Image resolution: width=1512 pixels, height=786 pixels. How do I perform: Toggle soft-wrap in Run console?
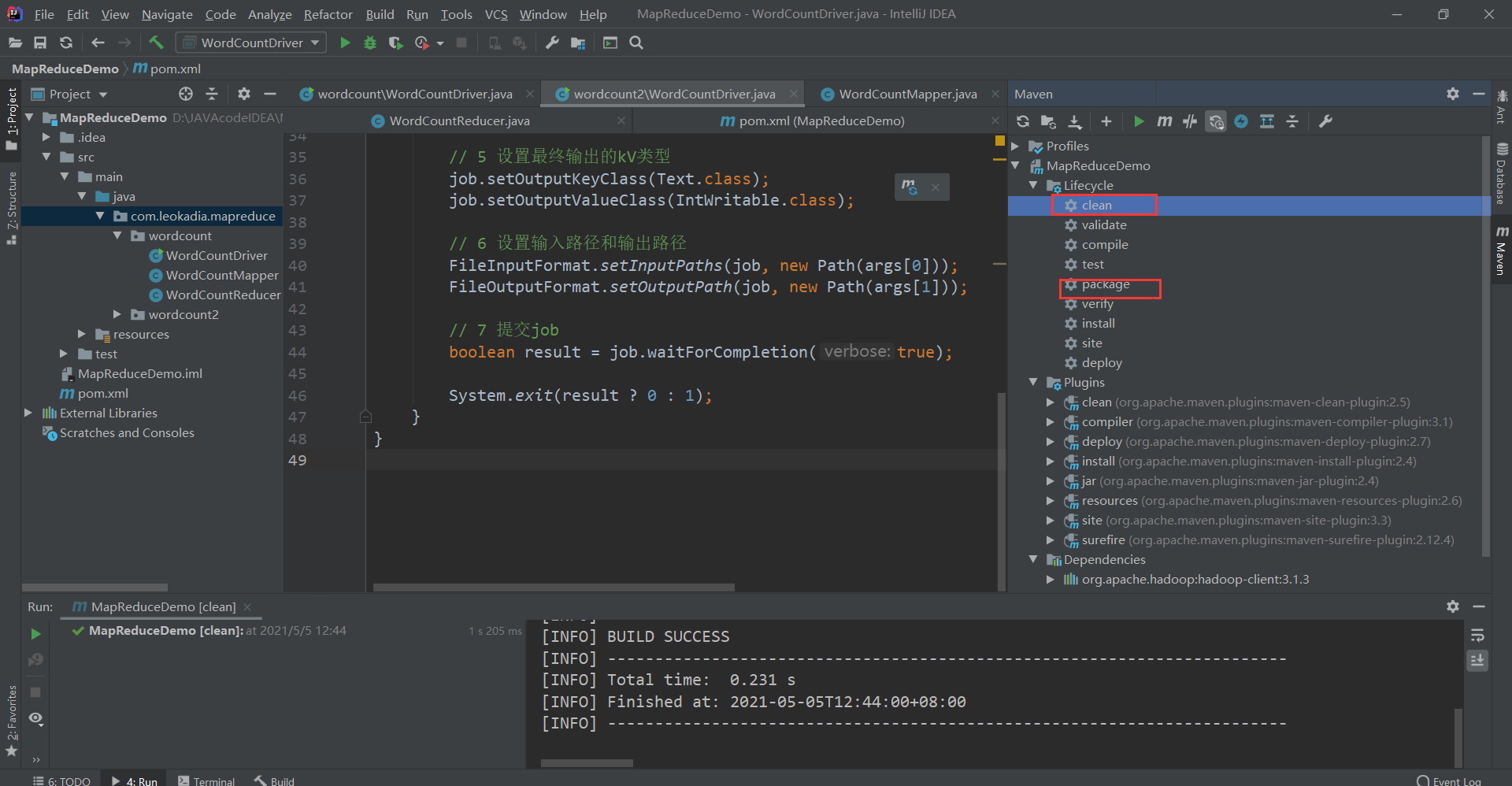(x=1477, y=635)
